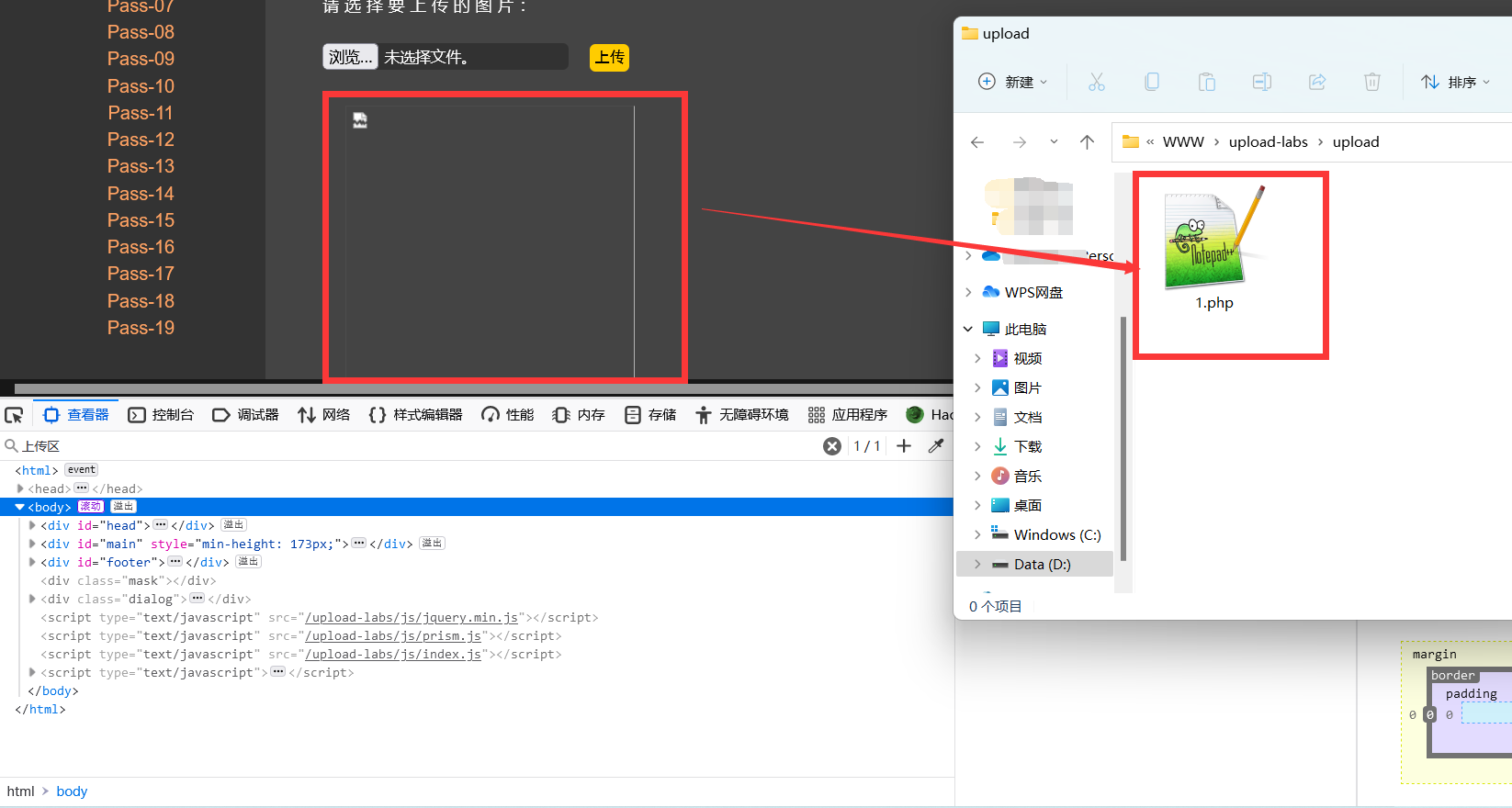Click the broken image icon in upload area
Screen dimensions: 1512x808
tap(360, 120)
